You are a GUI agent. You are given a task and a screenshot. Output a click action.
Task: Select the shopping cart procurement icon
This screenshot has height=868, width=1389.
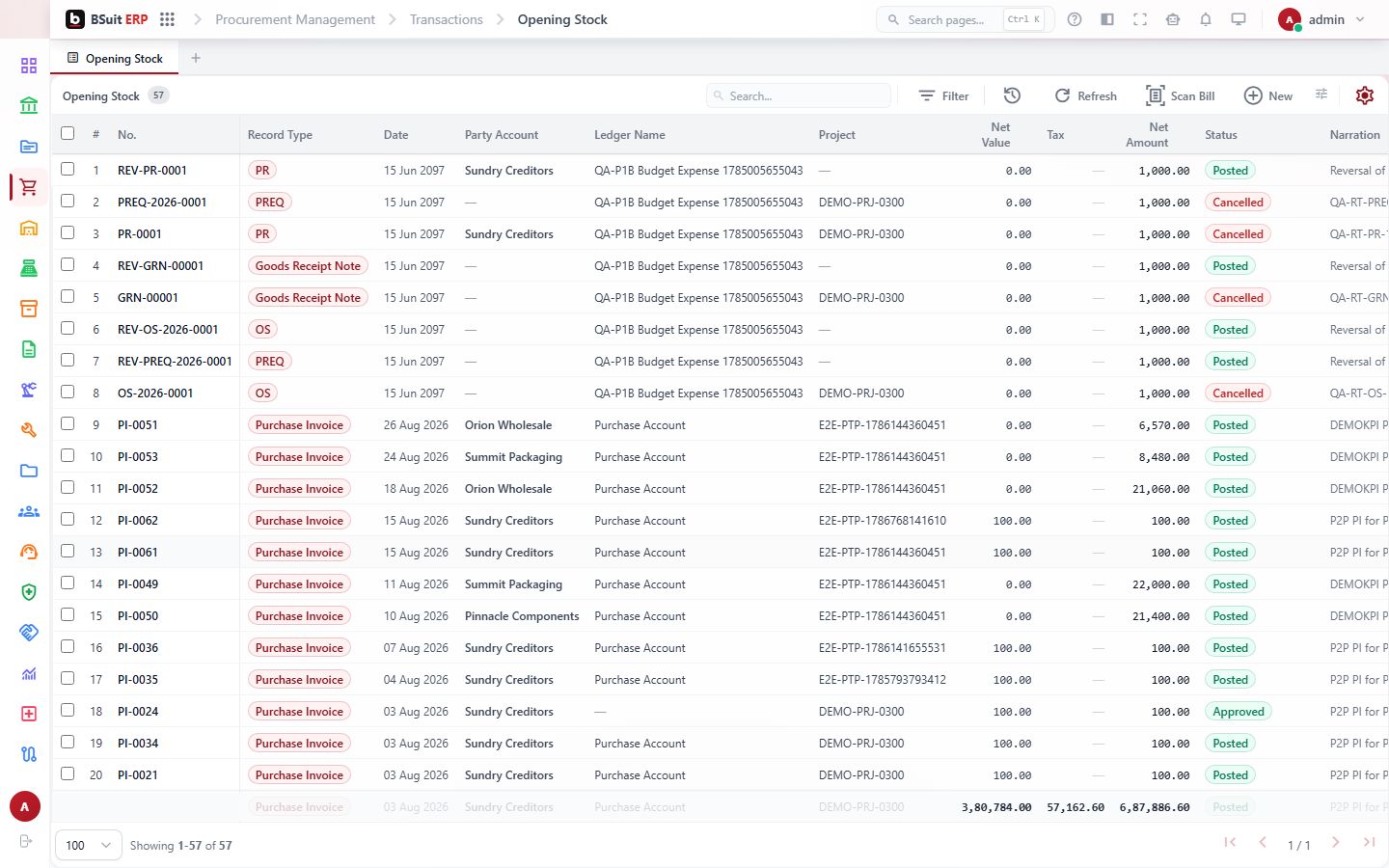[x=29, y=187]
